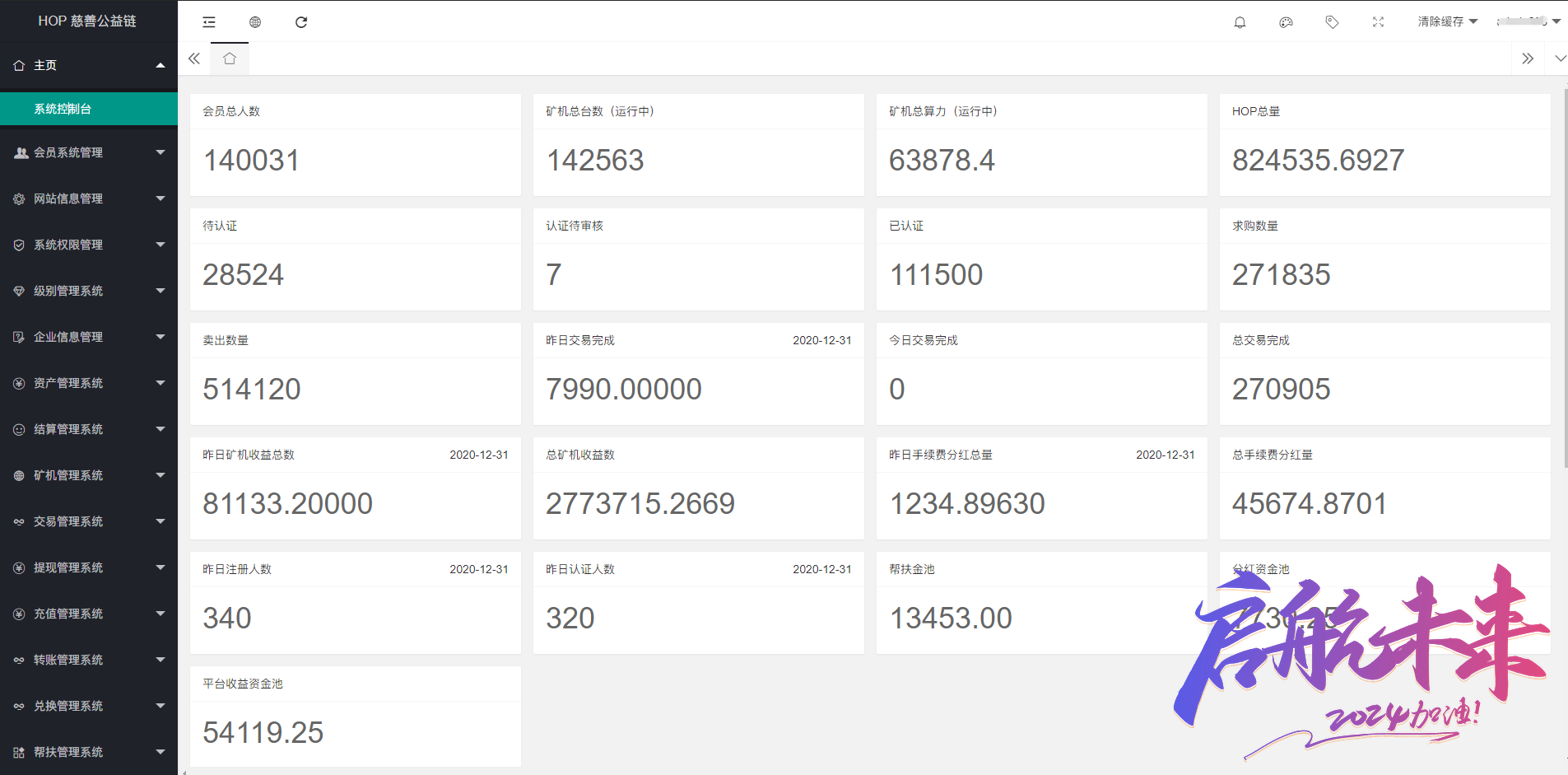Expand the 结算管理系统 arrow
Image resolution: width=1568 pixels, height=775 pixels.
(161, 429)
